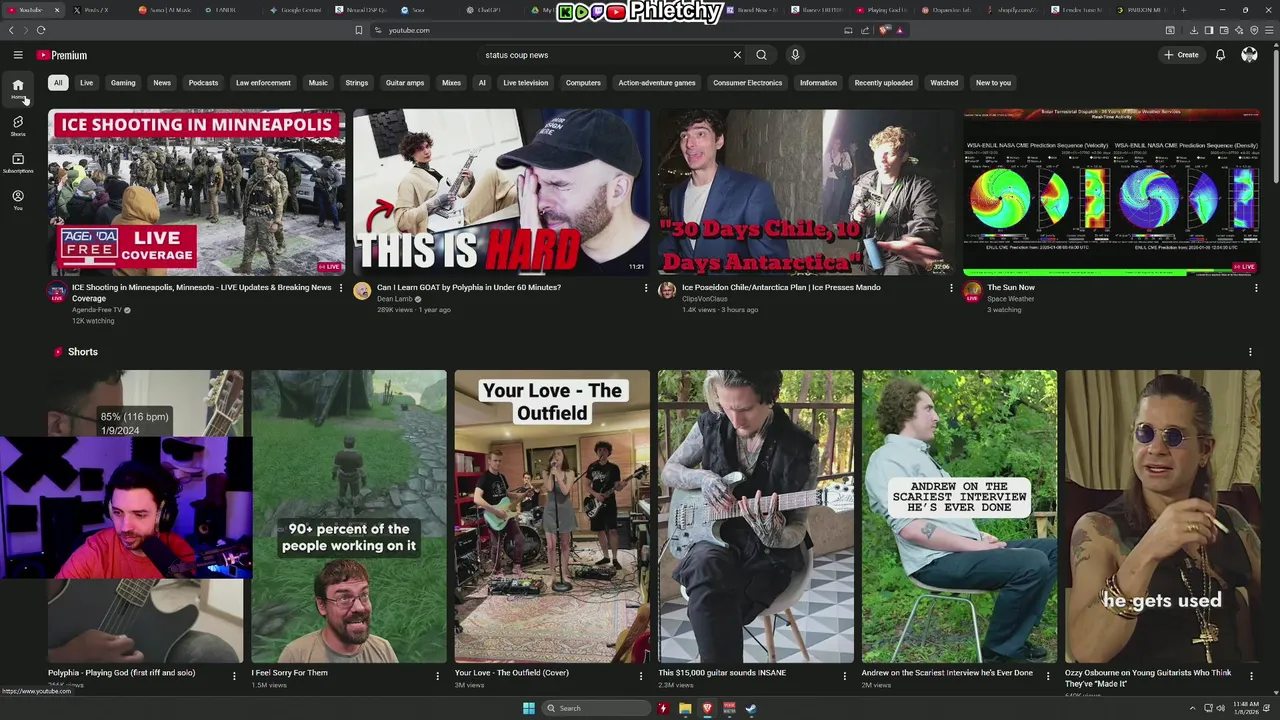The image size is (1280, 720).
Task: Open the browser downloads icon
Action: click(1196, 30)
